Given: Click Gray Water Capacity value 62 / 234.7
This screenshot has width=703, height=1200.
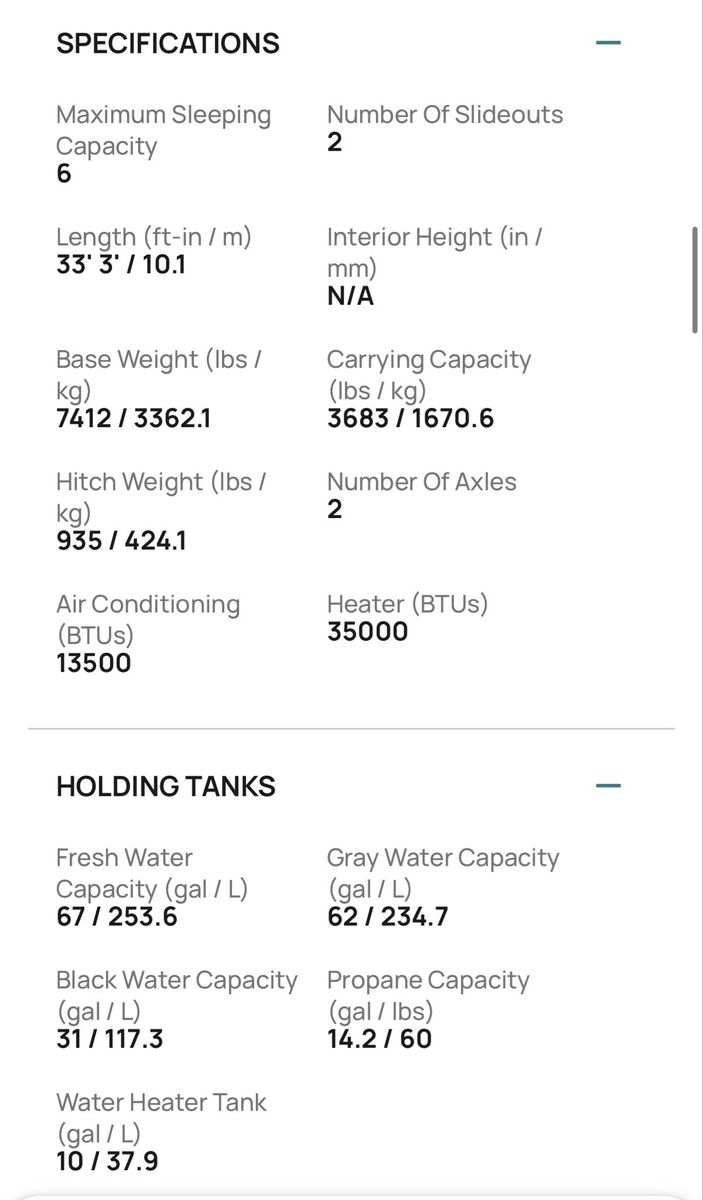Looking at the screenshot, I should coord(388,916).
